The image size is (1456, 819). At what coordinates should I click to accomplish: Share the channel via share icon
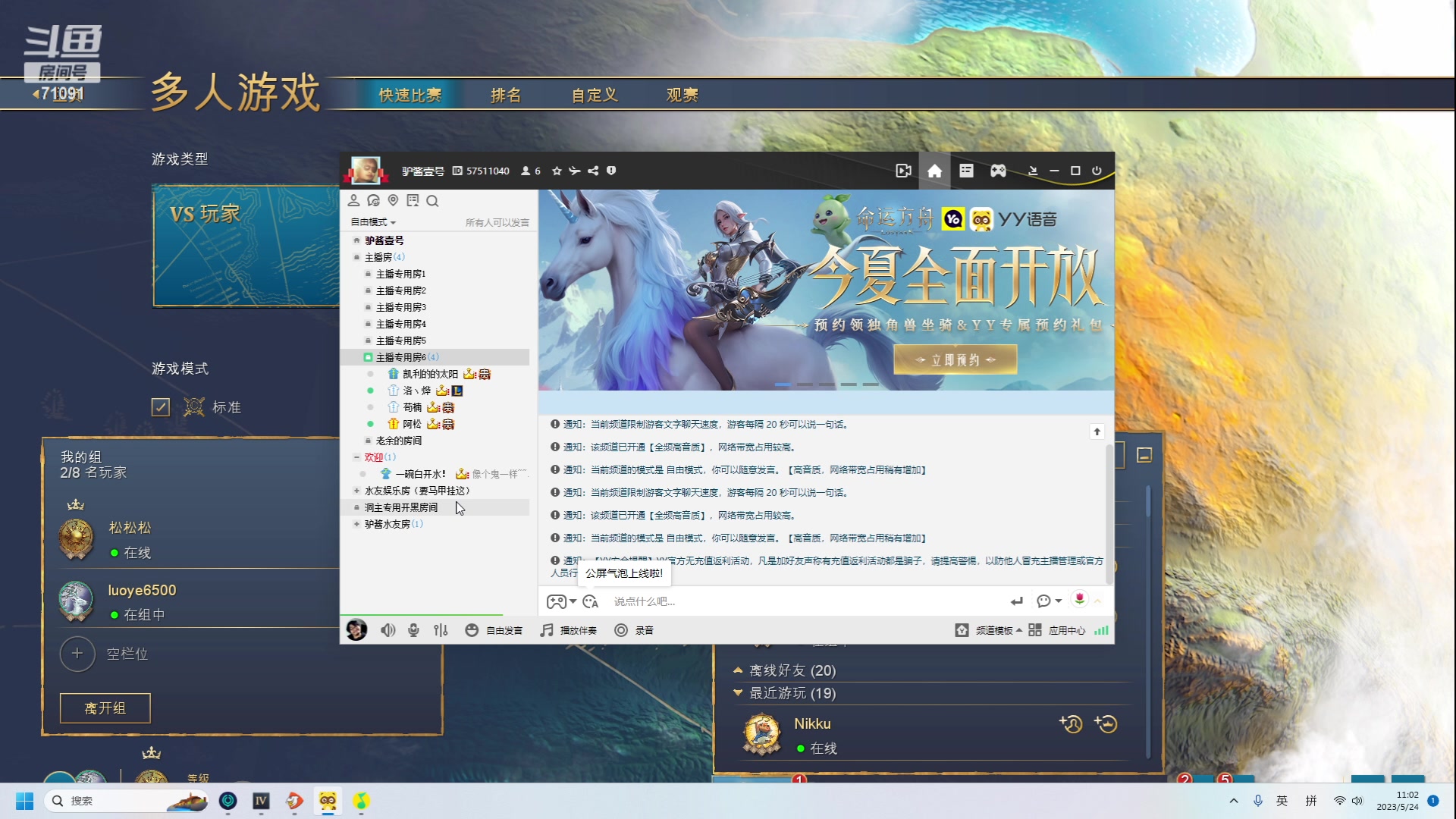pos(593,171)
